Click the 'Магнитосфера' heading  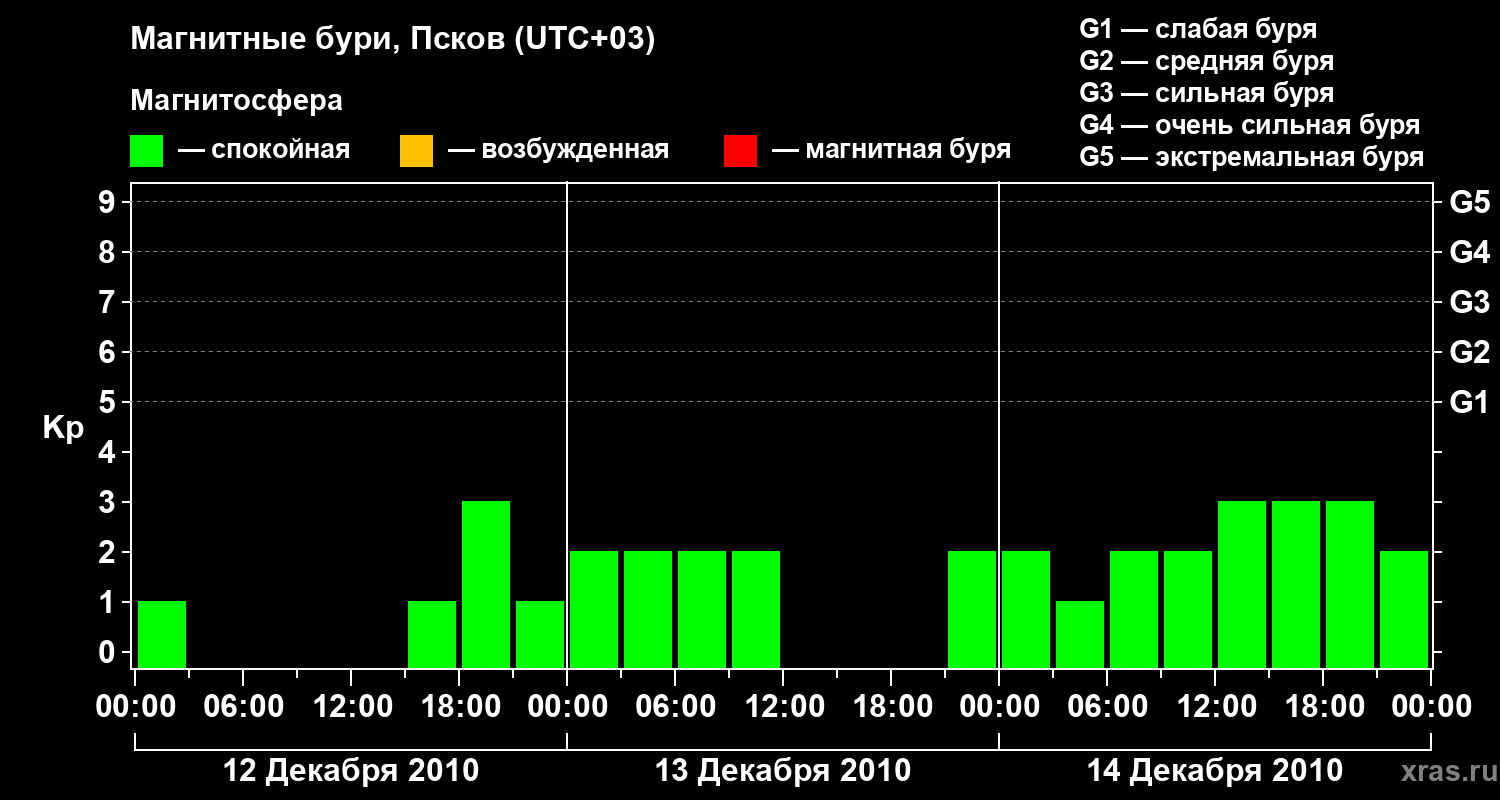(237, 101)
